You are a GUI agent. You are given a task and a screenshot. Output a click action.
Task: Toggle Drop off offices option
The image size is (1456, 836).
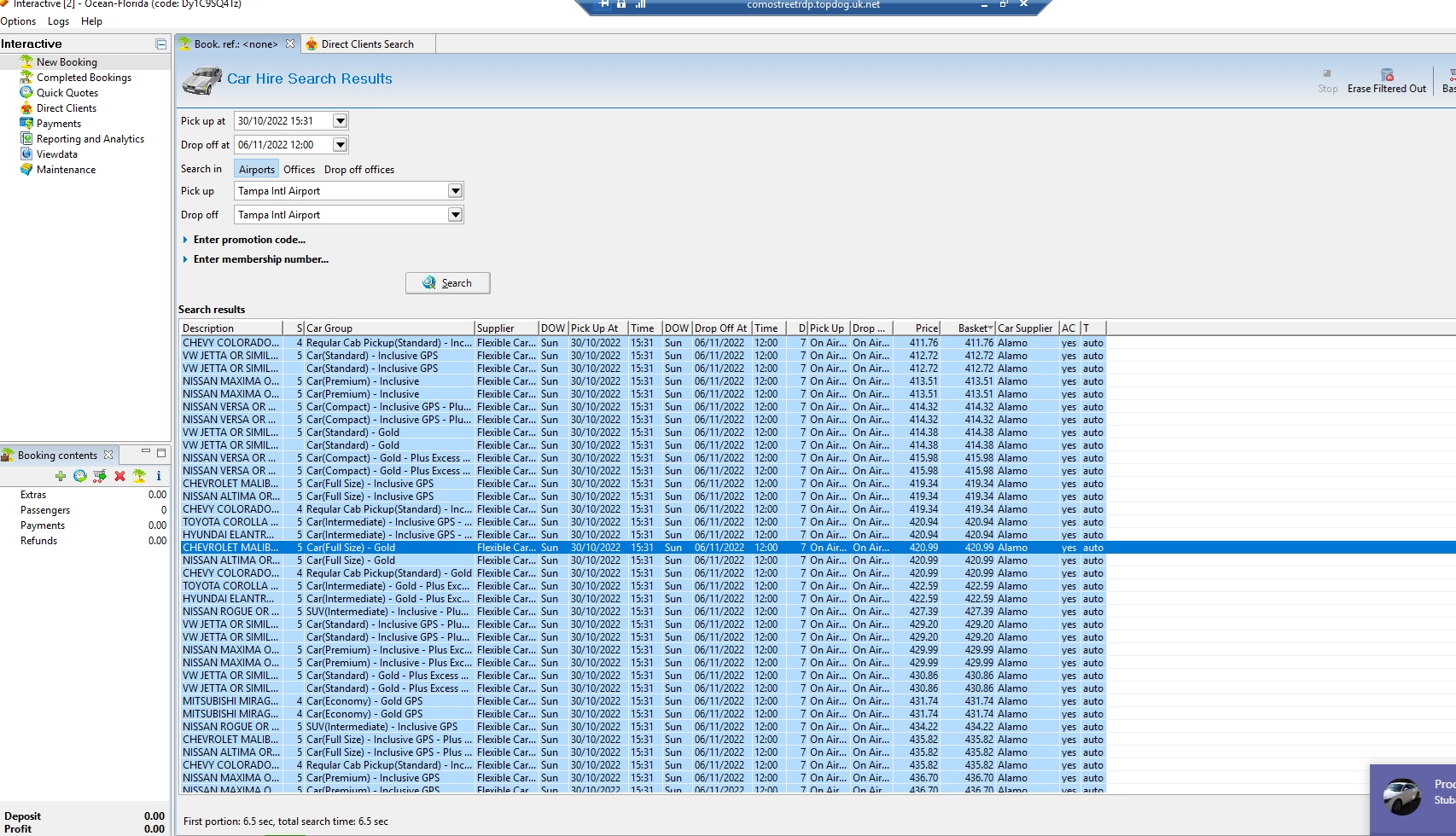(x=359, y=170)
